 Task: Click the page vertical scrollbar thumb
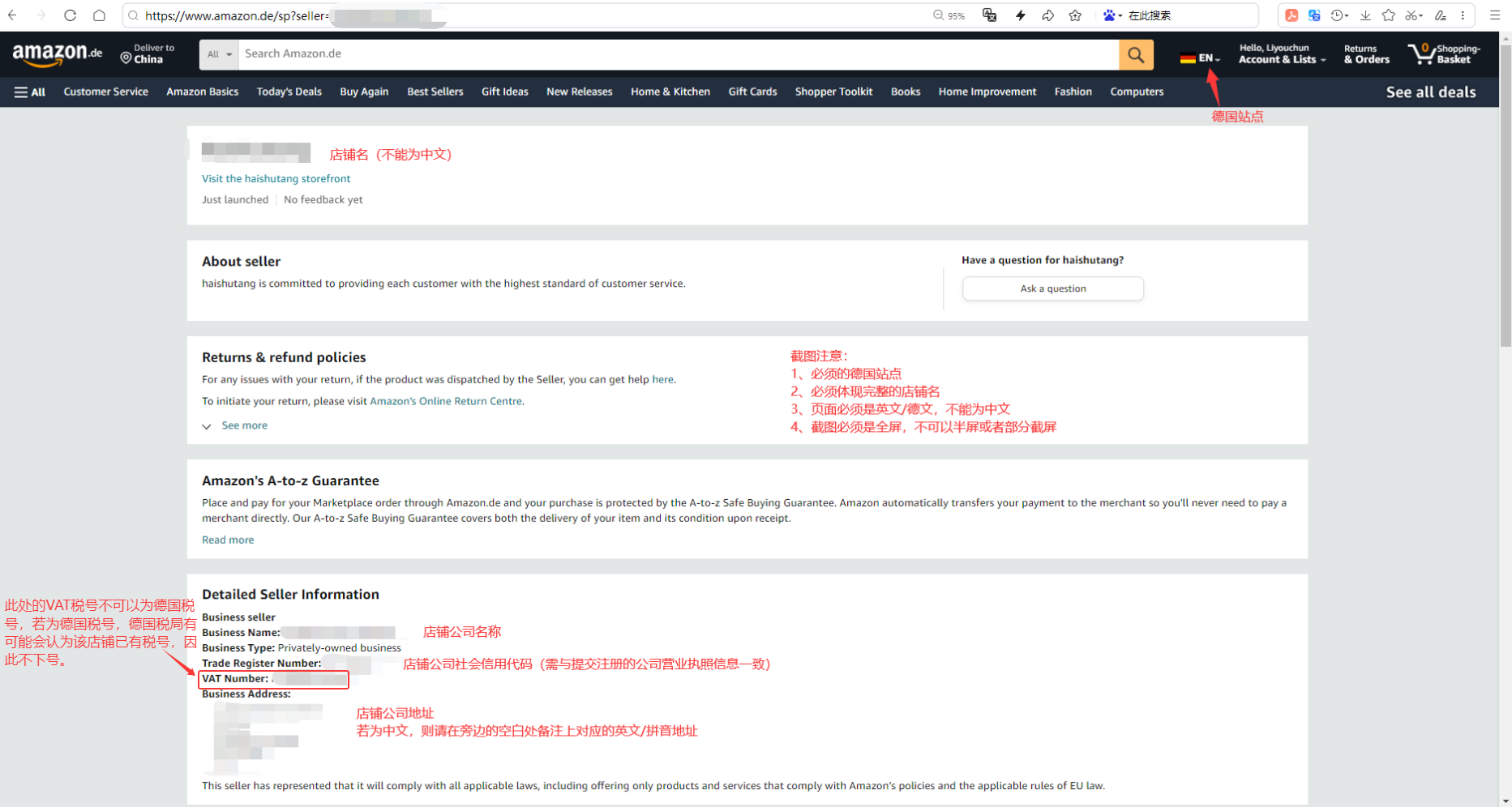coord(1506,194)
